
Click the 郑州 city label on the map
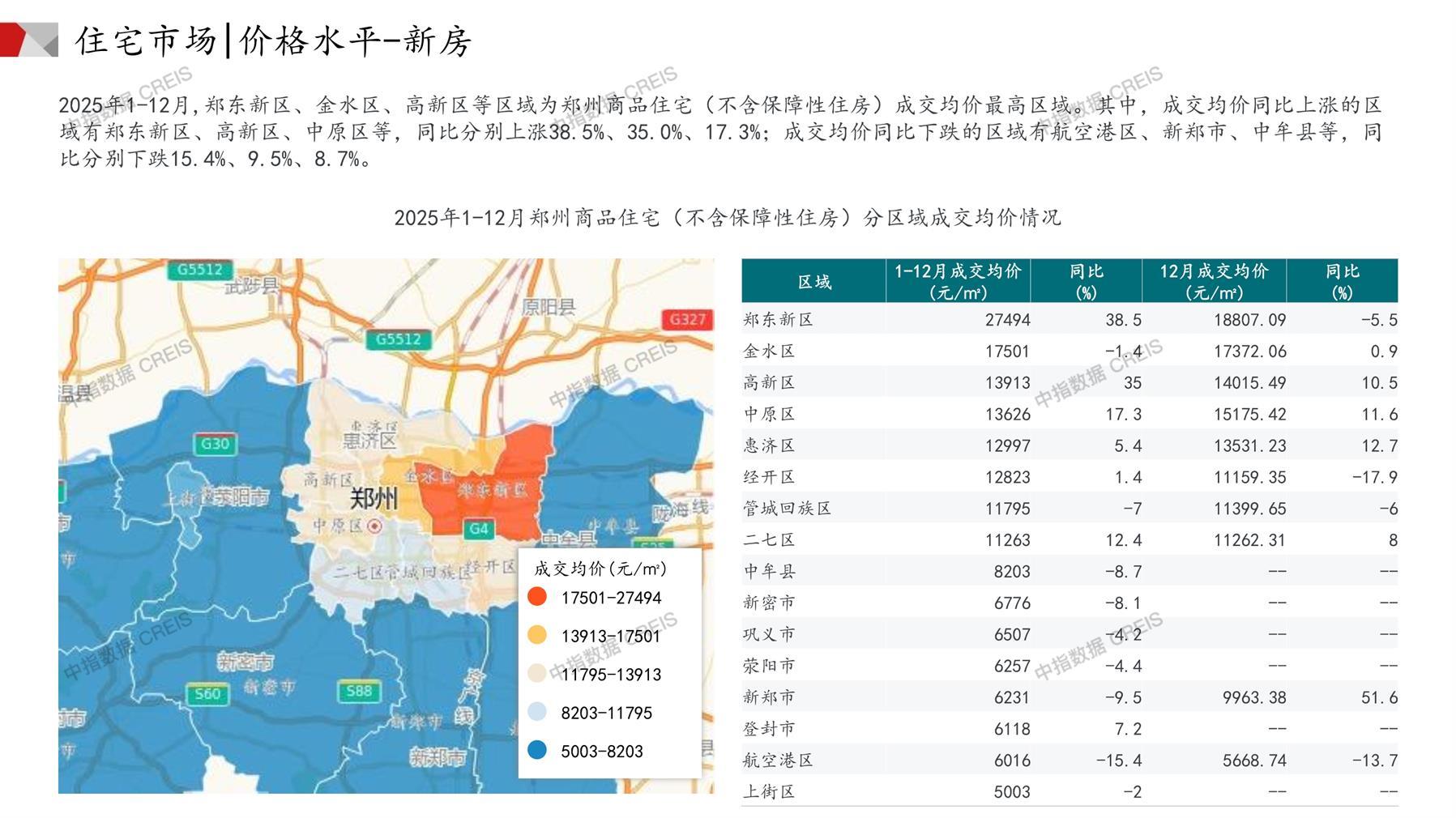tap(374, 497)
